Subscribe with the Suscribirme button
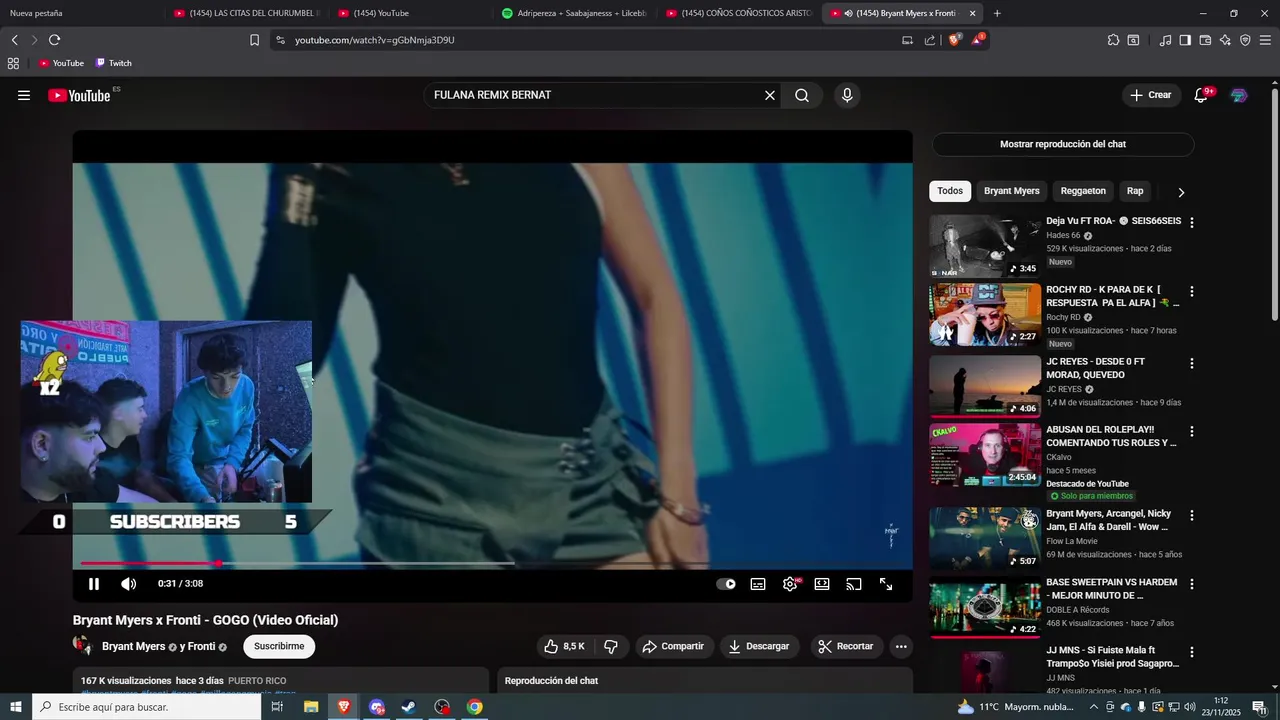The width and height of the screenshot is (1280, 720). pos(279,646)
